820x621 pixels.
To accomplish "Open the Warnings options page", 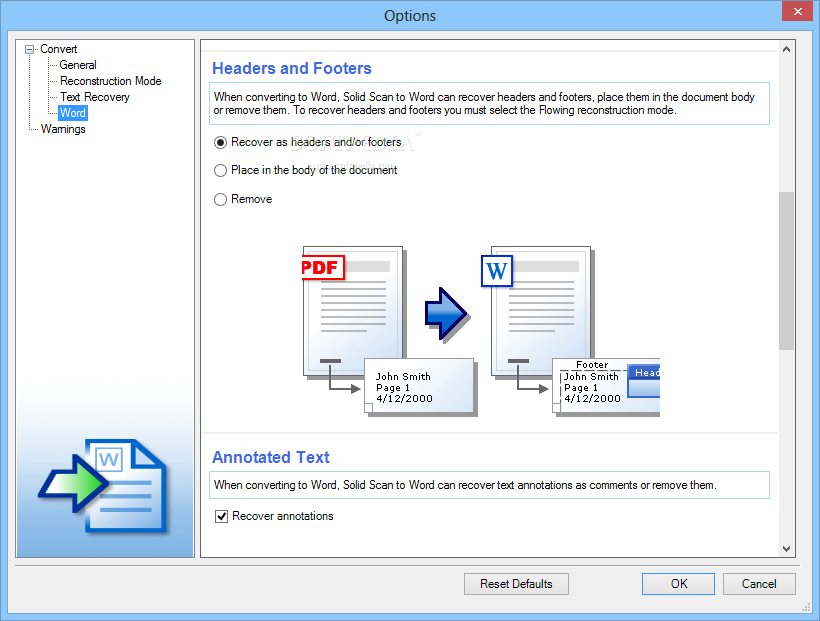I will 63,129.
